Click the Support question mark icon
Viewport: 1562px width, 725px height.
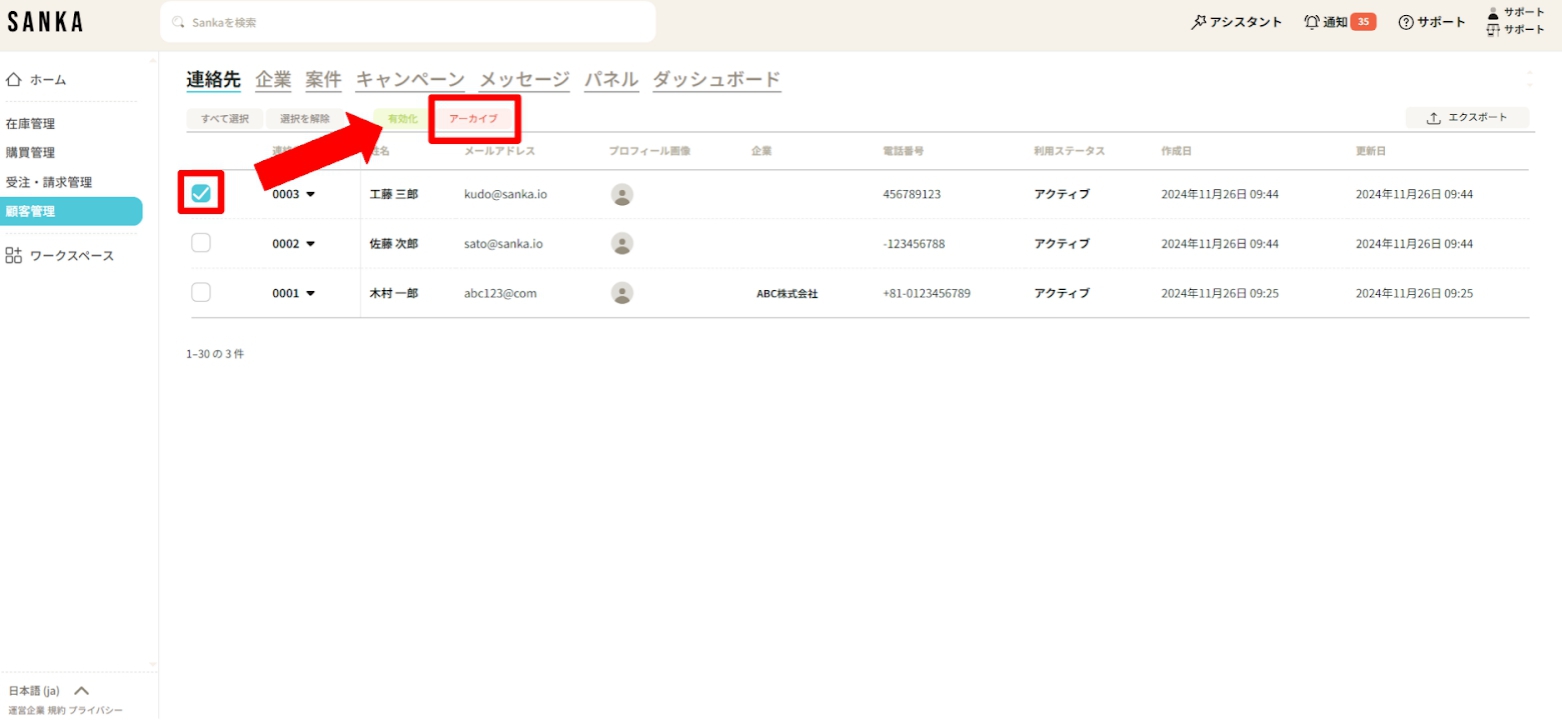(x=1406, y=22)
